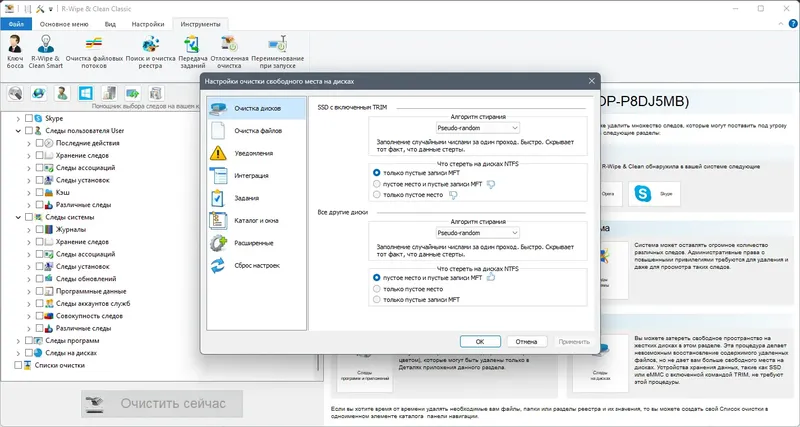
Task: Check the Skype checkbox in tree
Action: (x=29, y=118)
